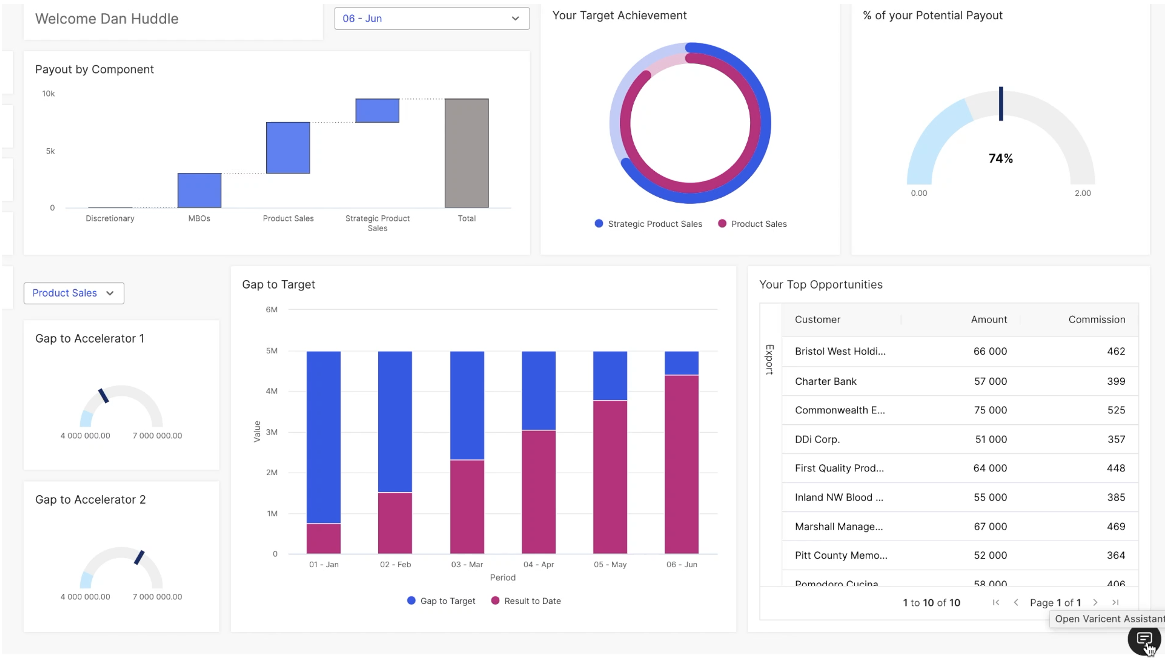Viewport: 1172px width, 660px height.
Task: Sort opportunities by the 'Amount' column
Action: pyautogui.click(x=988, y=319)
